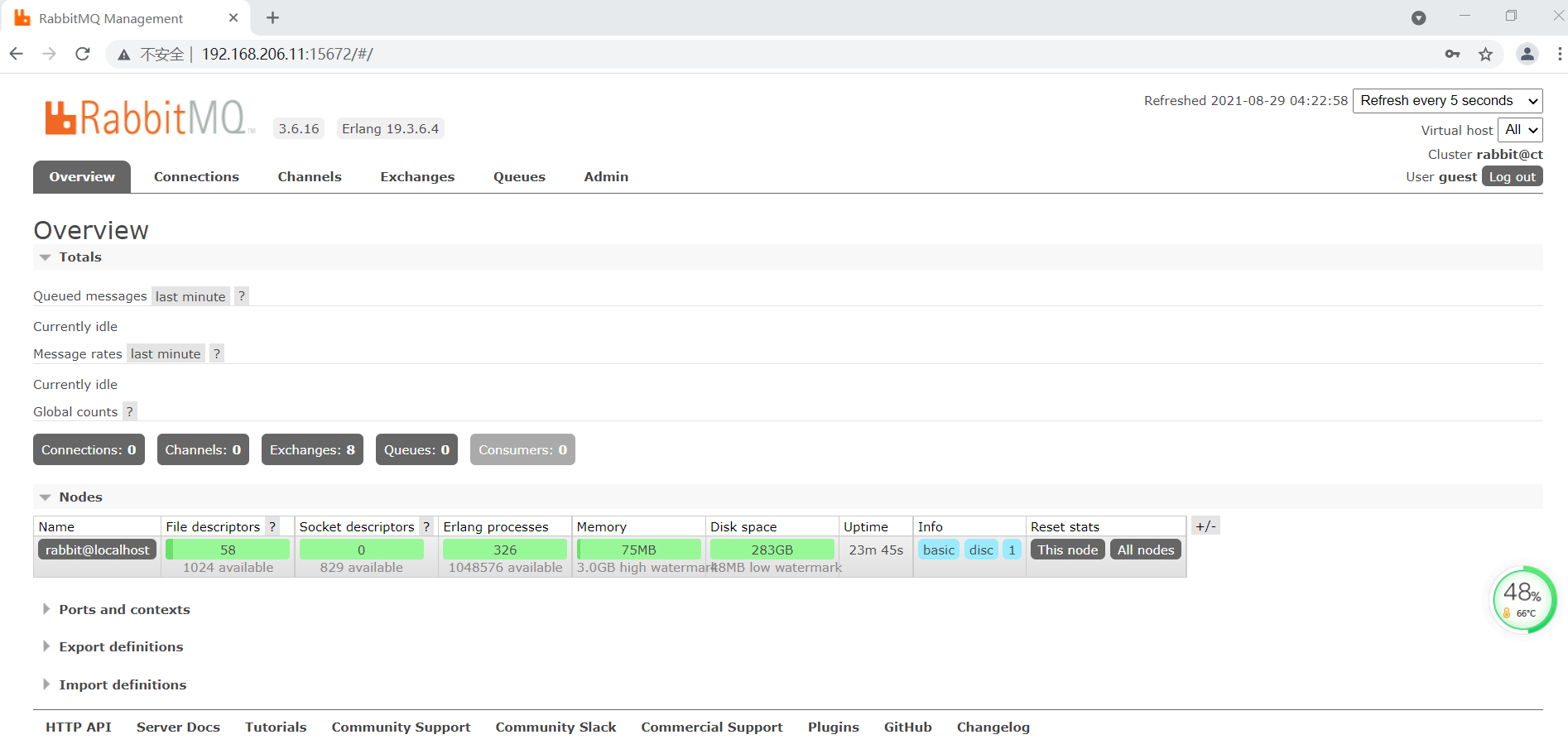Open help for Global counts
The width and height of the screenshot is (1568, 749).
(x=129, y=412)
